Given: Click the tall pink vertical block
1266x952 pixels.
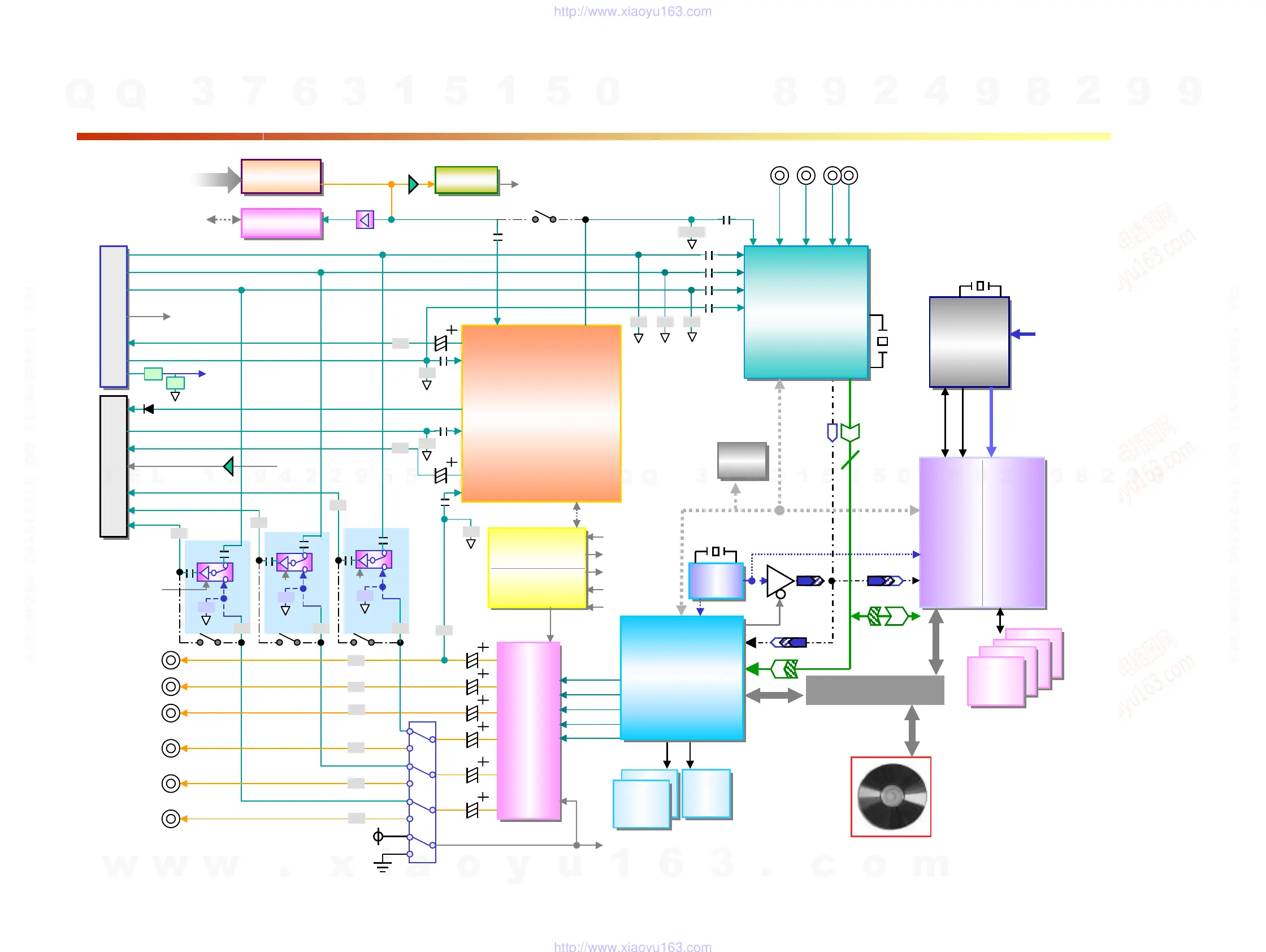Looking at the screenshot, I should click(x=528, y=730).
